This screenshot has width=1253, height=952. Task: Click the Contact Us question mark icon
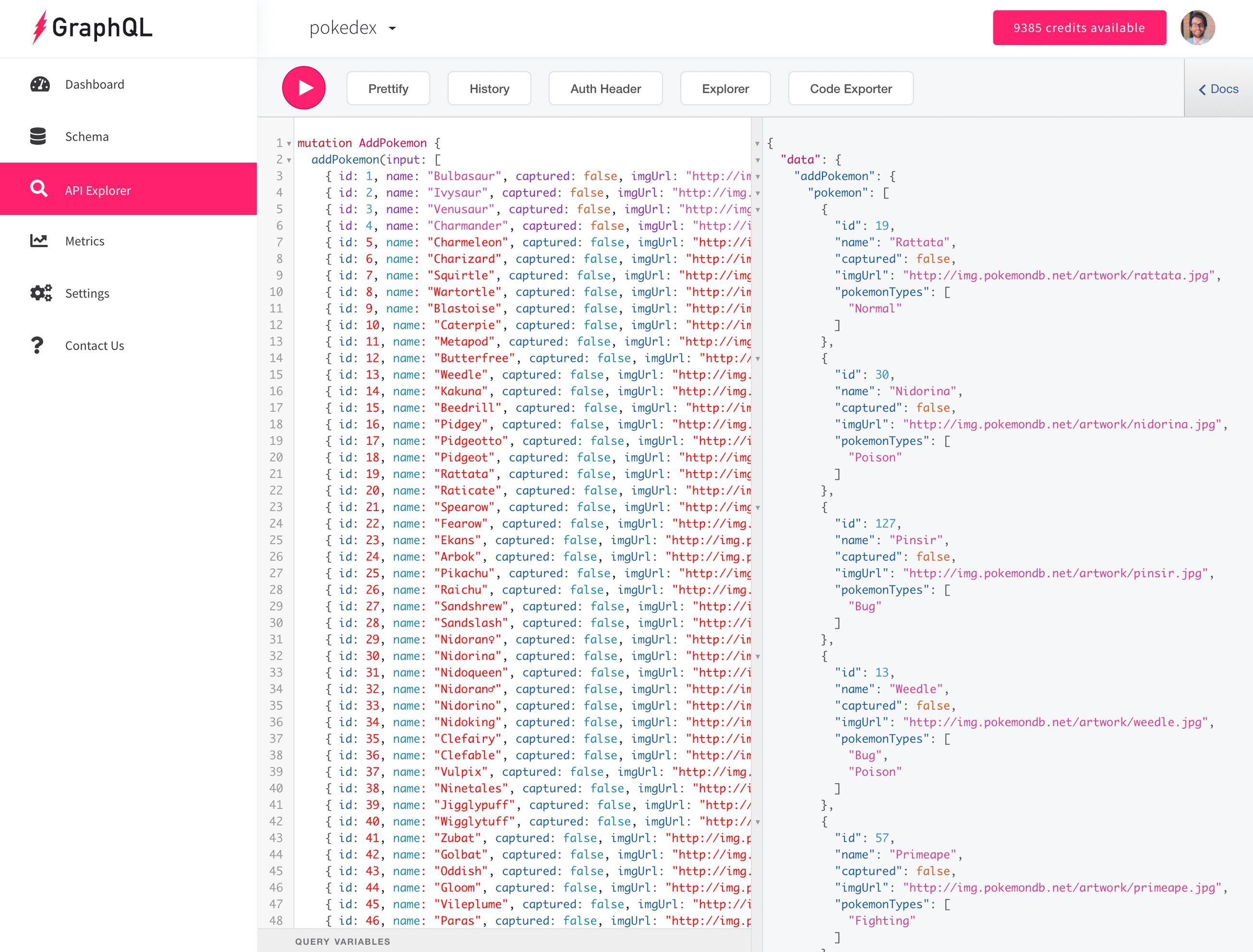[x=37, y=345]
